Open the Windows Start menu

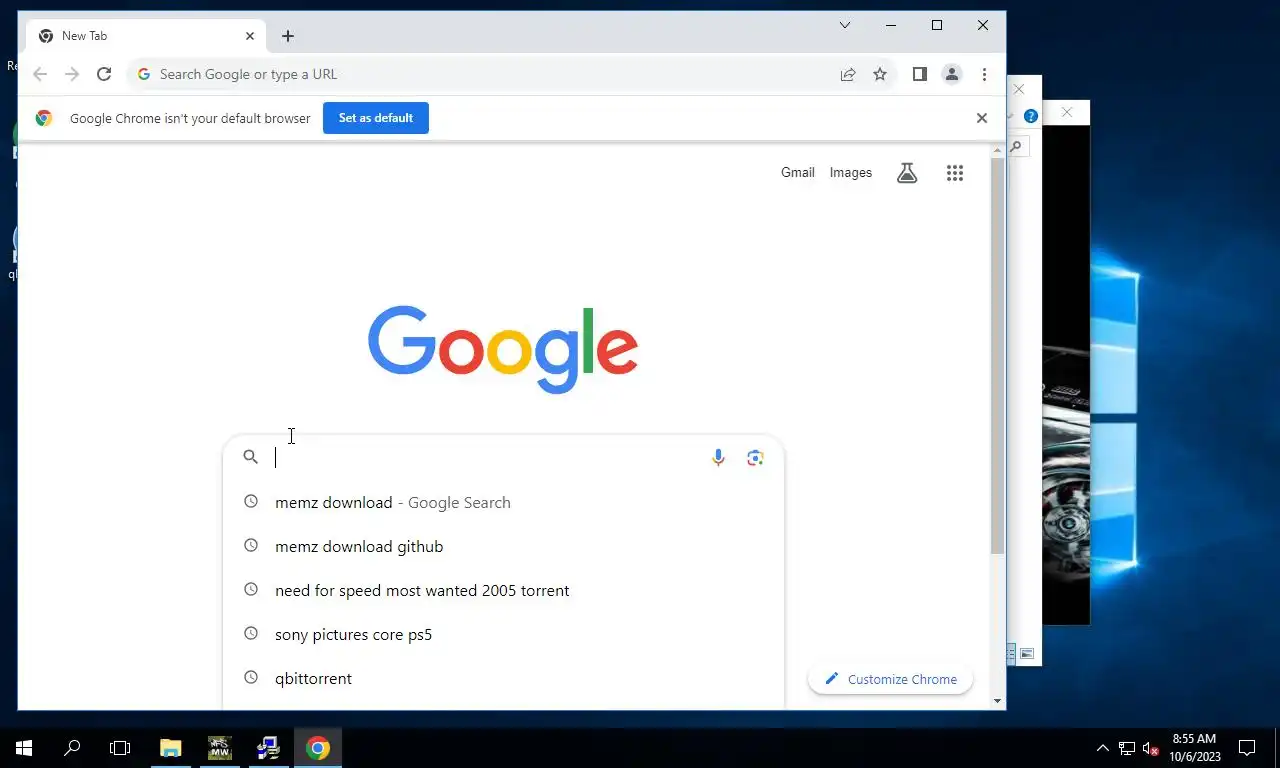pyautogui.click(x=24, y=748)
